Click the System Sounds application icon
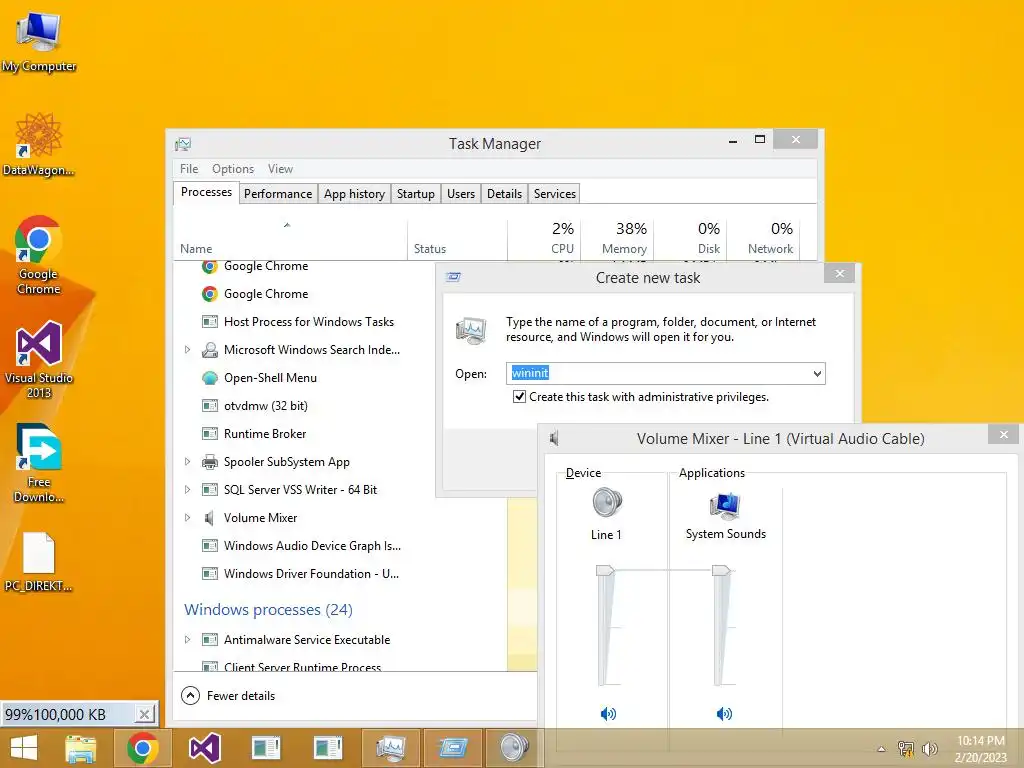The image size is (1024, 768). point(725,505)
